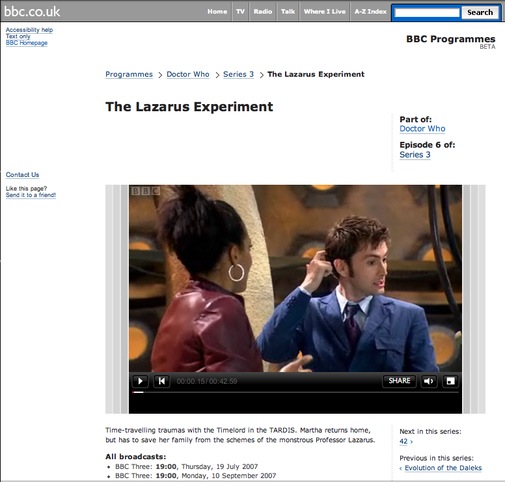Click the SHARE button in the player

click(399, 381)
